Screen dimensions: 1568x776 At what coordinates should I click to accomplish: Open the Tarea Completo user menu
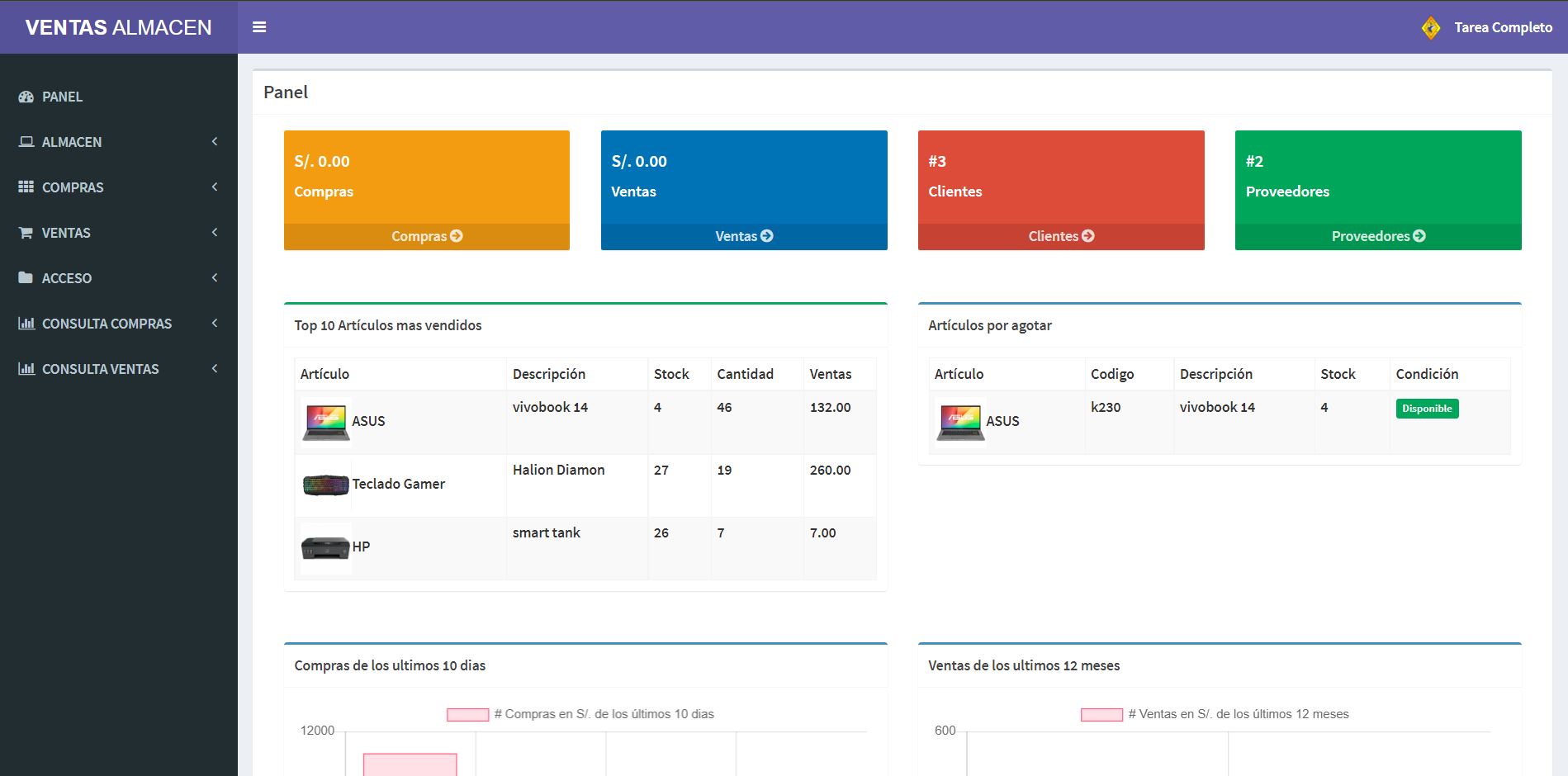(1486, 27)
